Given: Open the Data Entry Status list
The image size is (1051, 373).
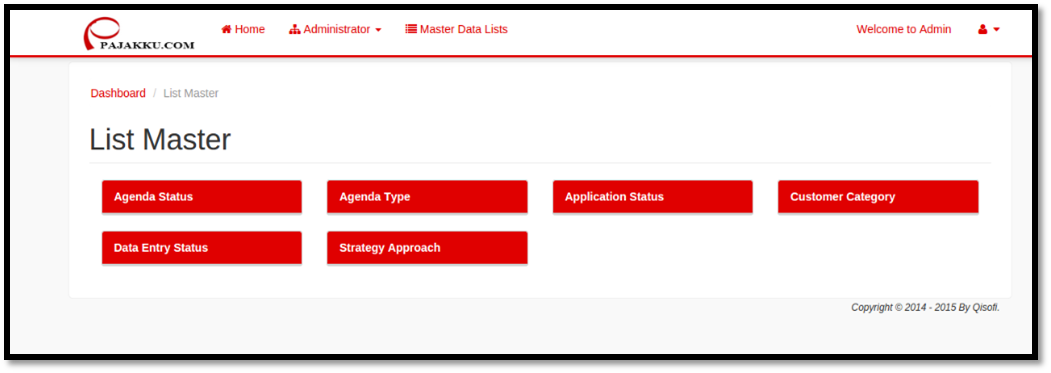Looking at the screenshot, I should (202, 248).
